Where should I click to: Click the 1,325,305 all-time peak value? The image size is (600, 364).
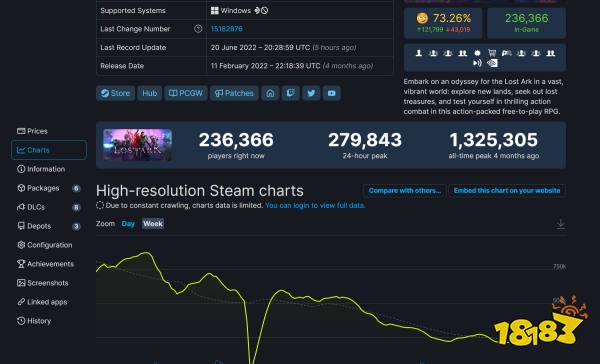point(494,140)
